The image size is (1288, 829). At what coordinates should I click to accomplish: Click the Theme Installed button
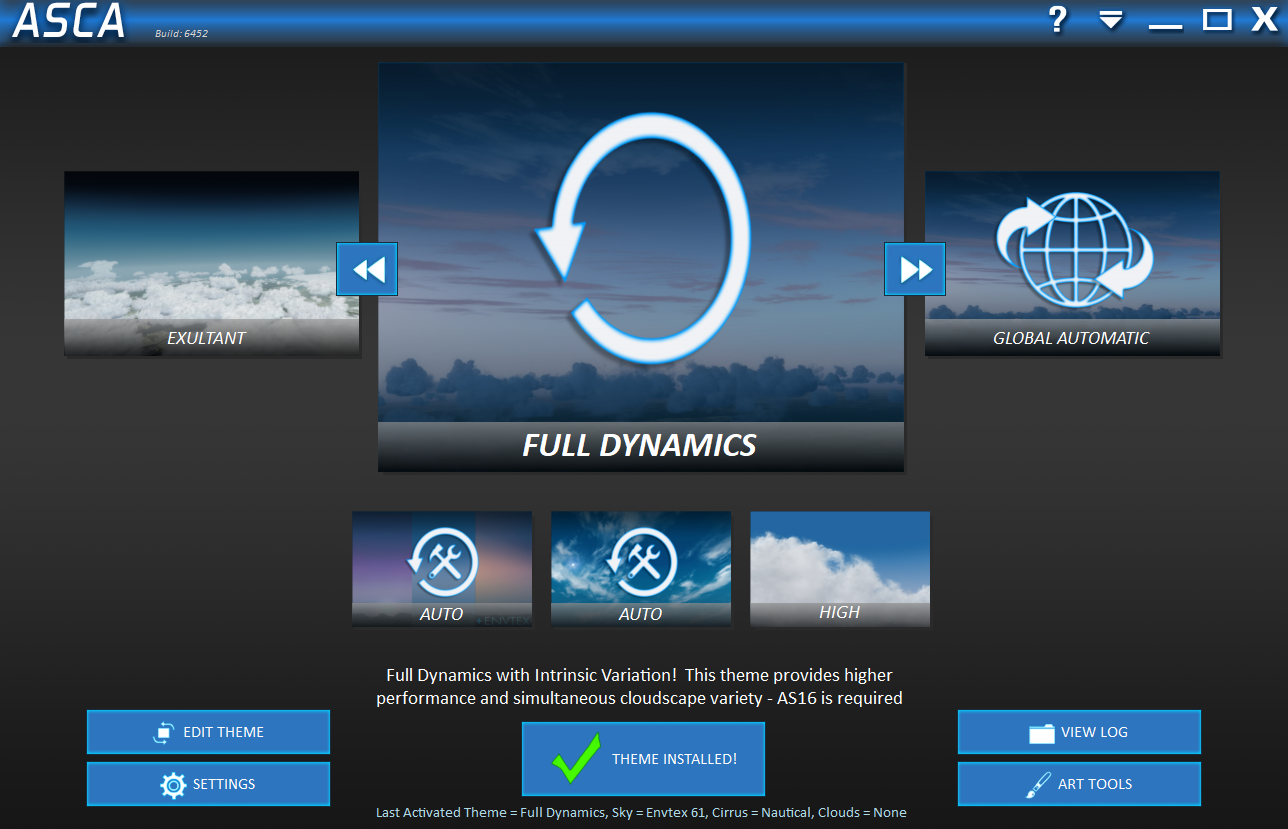pyautogui.click(x=643, y=759)
